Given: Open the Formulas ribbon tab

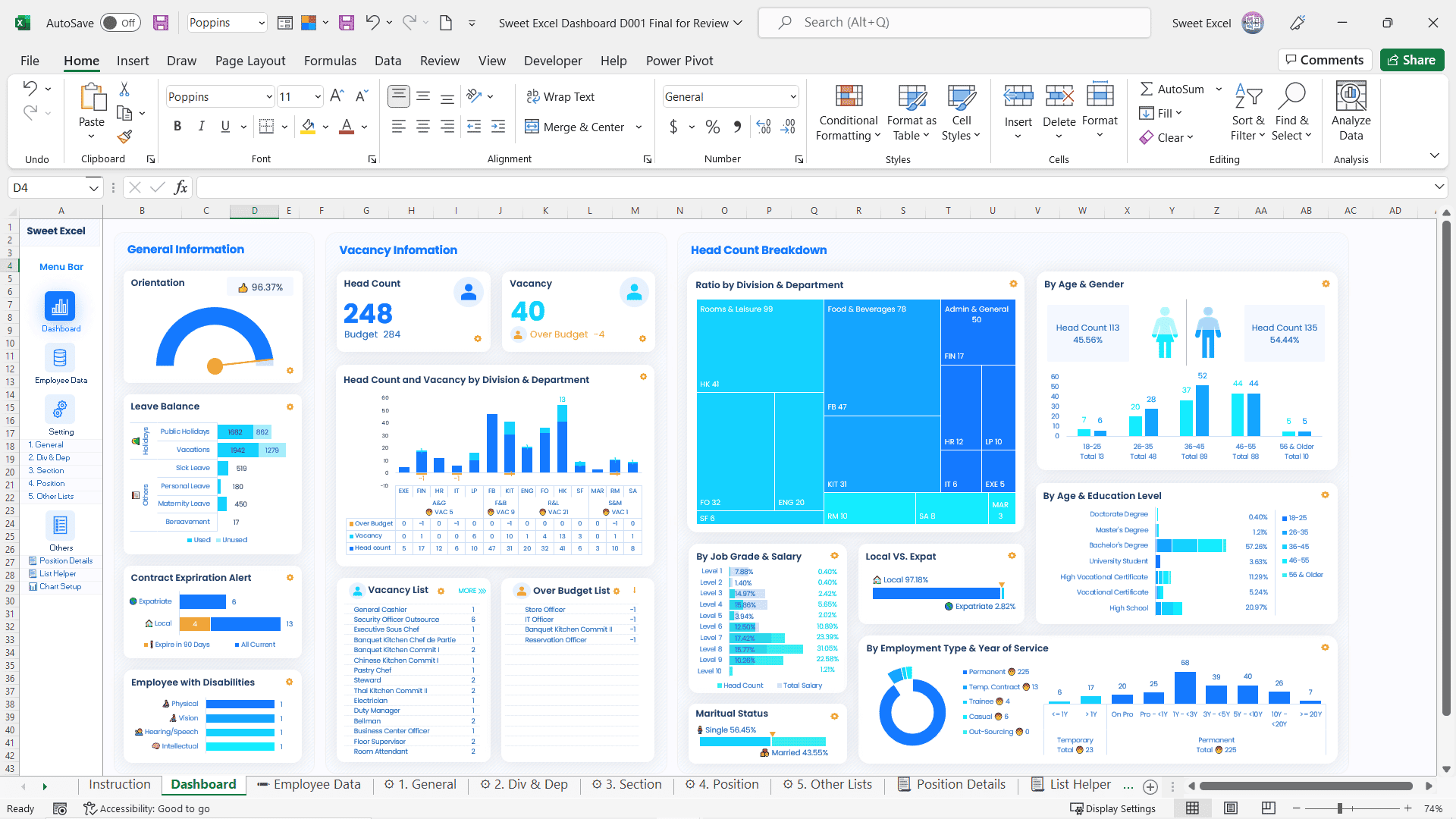Looking at the screenshot, I should pyautogui.click(x=330, y=61).
